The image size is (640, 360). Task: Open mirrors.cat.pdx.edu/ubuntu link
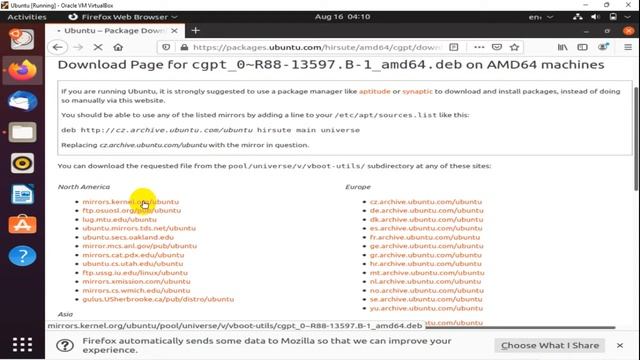click(133, 255)
